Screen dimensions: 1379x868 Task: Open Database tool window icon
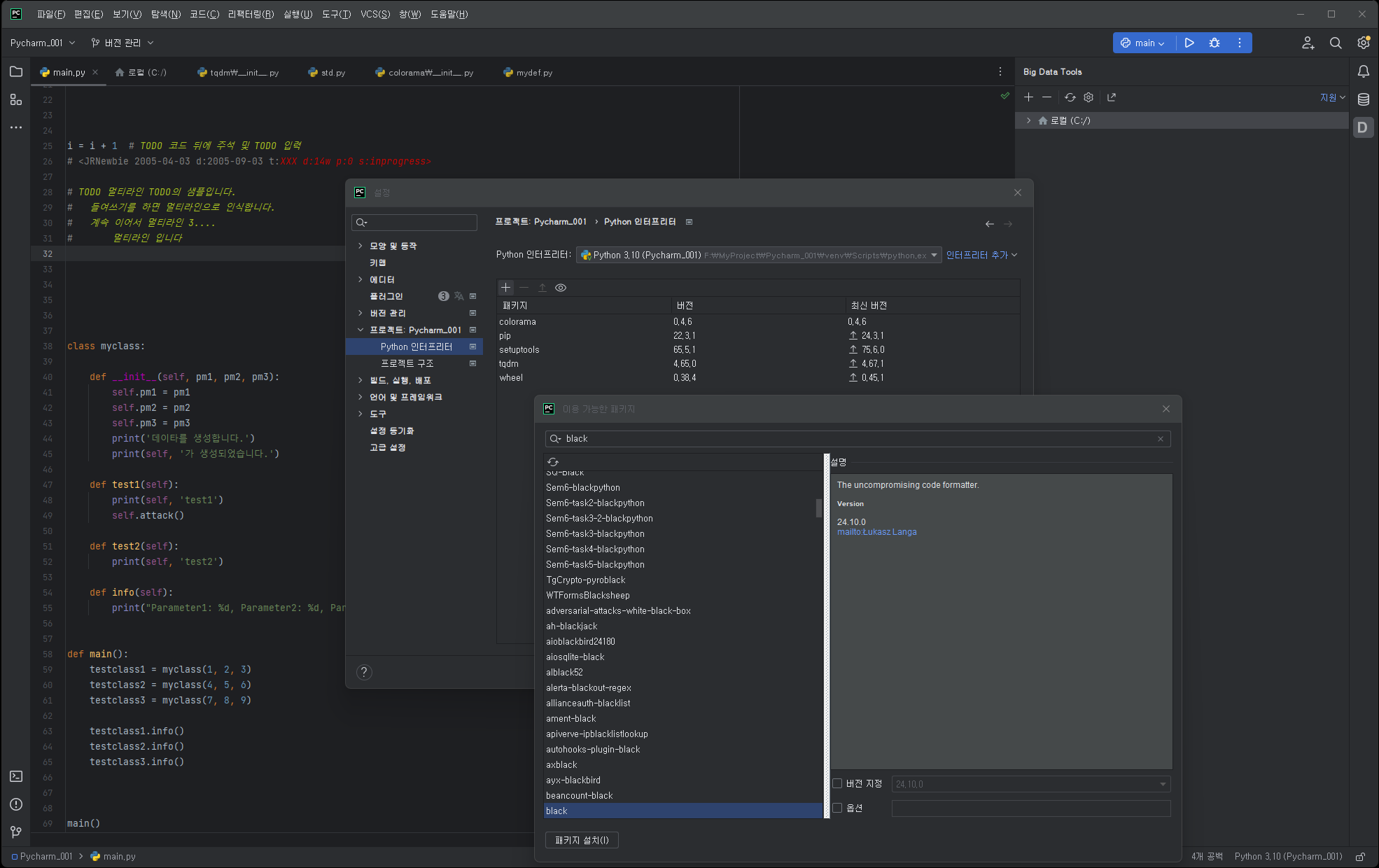click(x=1364, y=99)
